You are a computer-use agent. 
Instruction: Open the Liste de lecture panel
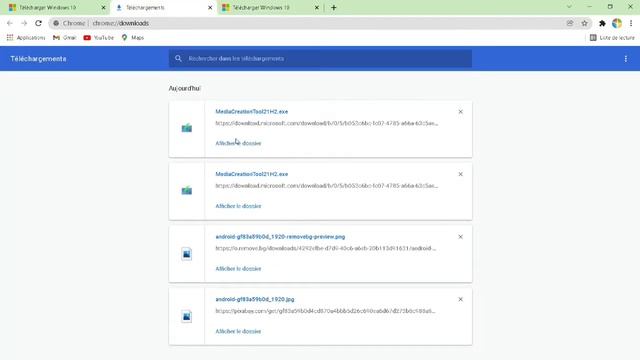click(x=612, y=38)
